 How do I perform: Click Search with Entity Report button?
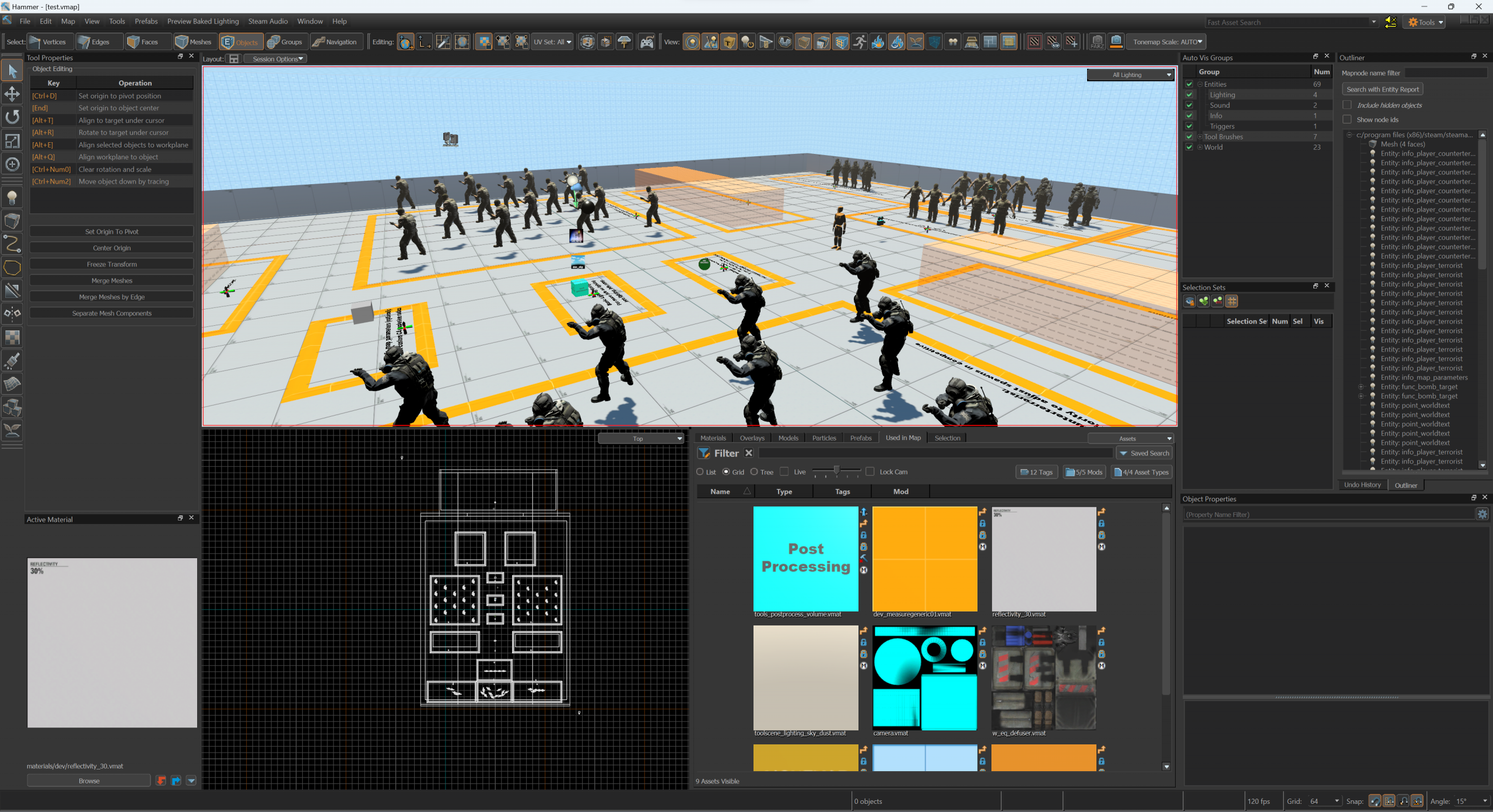(1383, 89)
